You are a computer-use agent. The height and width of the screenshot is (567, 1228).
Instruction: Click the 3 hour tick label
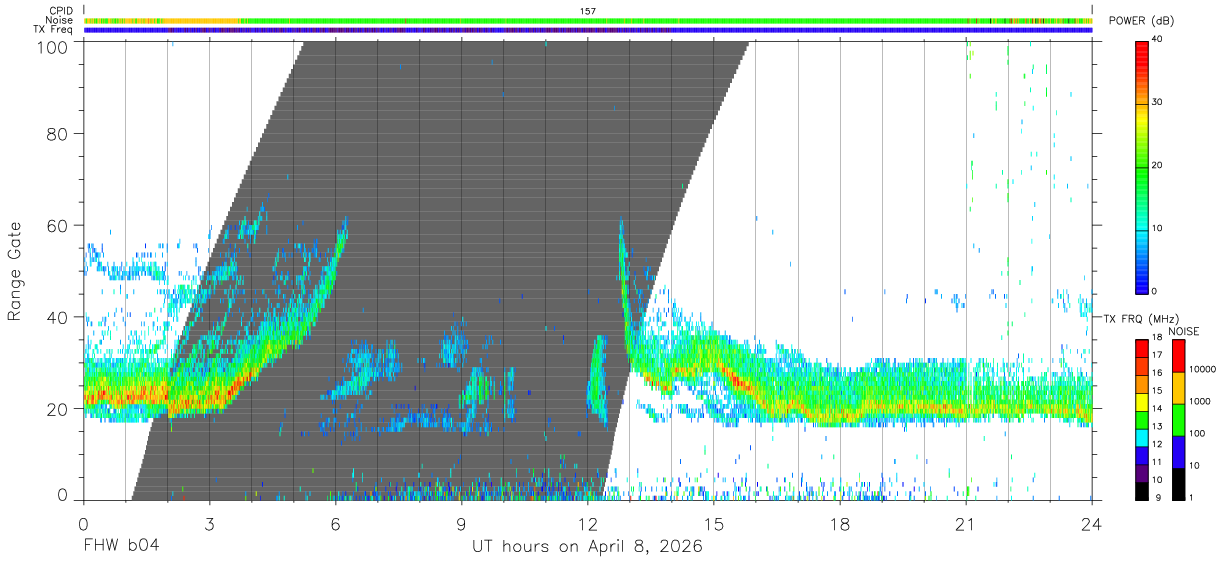click(x=209, y=523)
